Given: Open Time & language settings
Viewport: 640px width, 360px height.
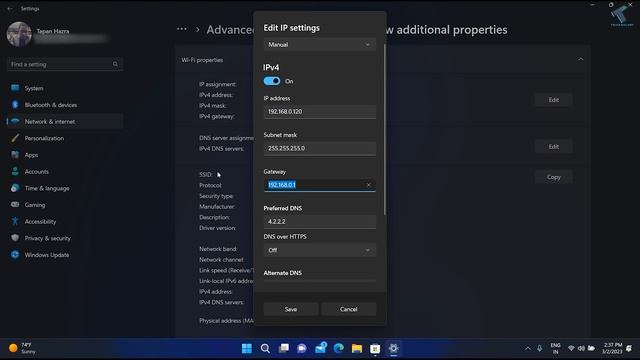Looking at the screenshot, I should click(x=65, y=188).
